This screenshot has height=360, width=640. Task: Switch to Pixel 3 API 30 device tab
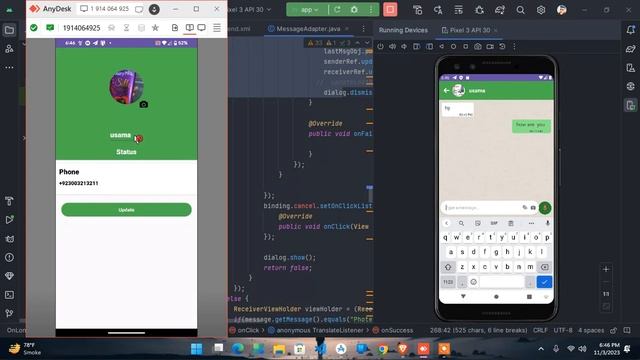469,30
